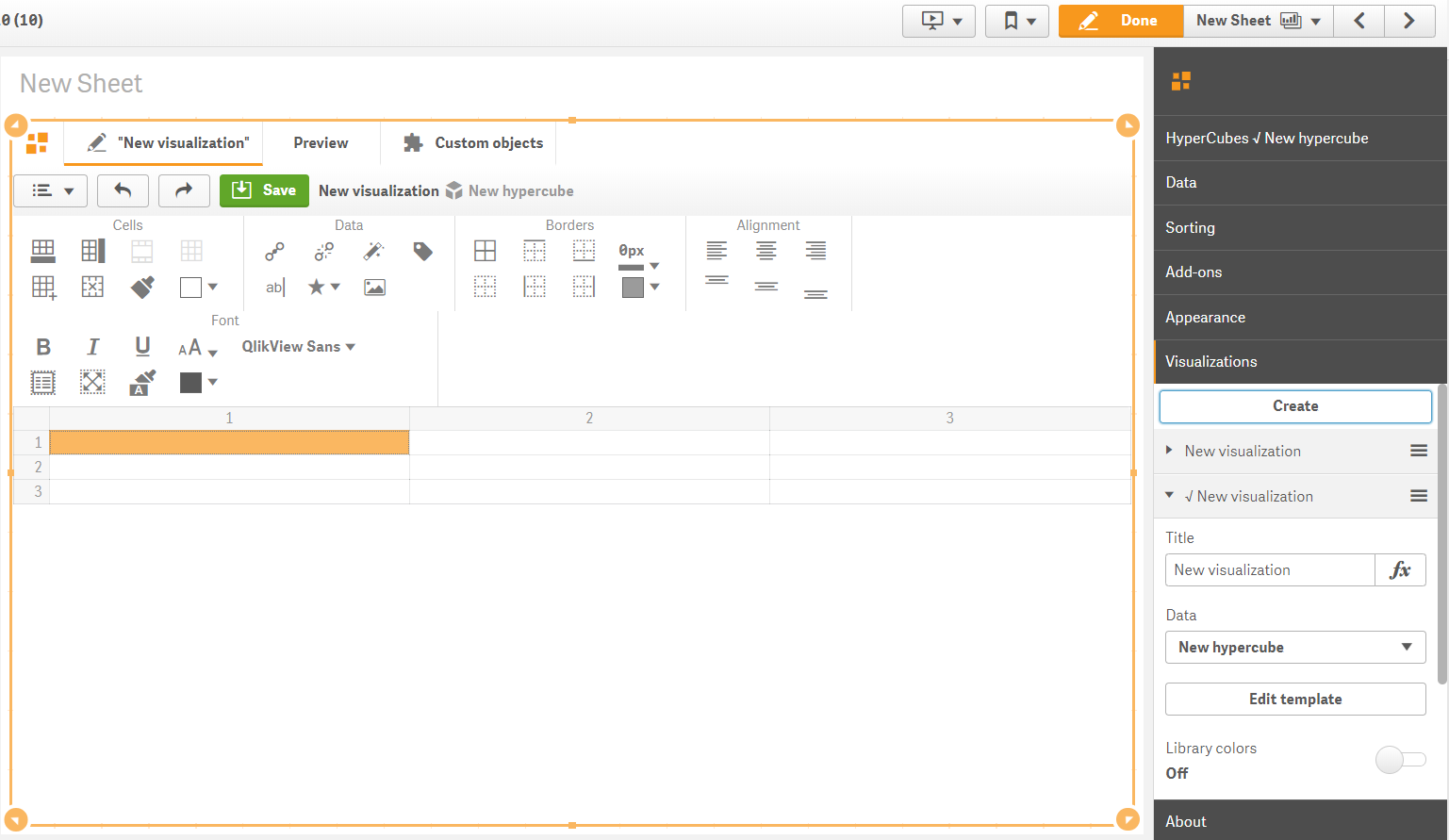Click the fit-to-cell expand arrows icon
1449x840 pixels.
click(92, 382)
